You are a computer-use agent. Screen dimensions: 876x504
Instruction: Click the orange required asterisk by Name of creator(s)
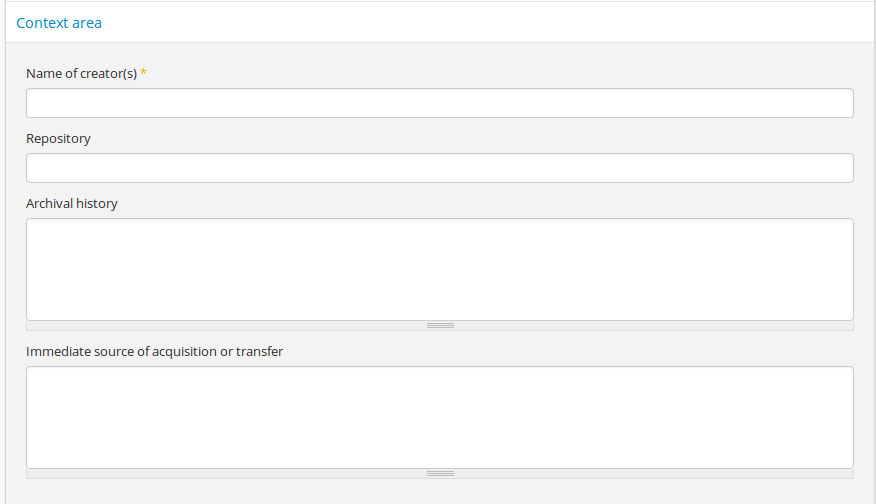pos(143,74)
